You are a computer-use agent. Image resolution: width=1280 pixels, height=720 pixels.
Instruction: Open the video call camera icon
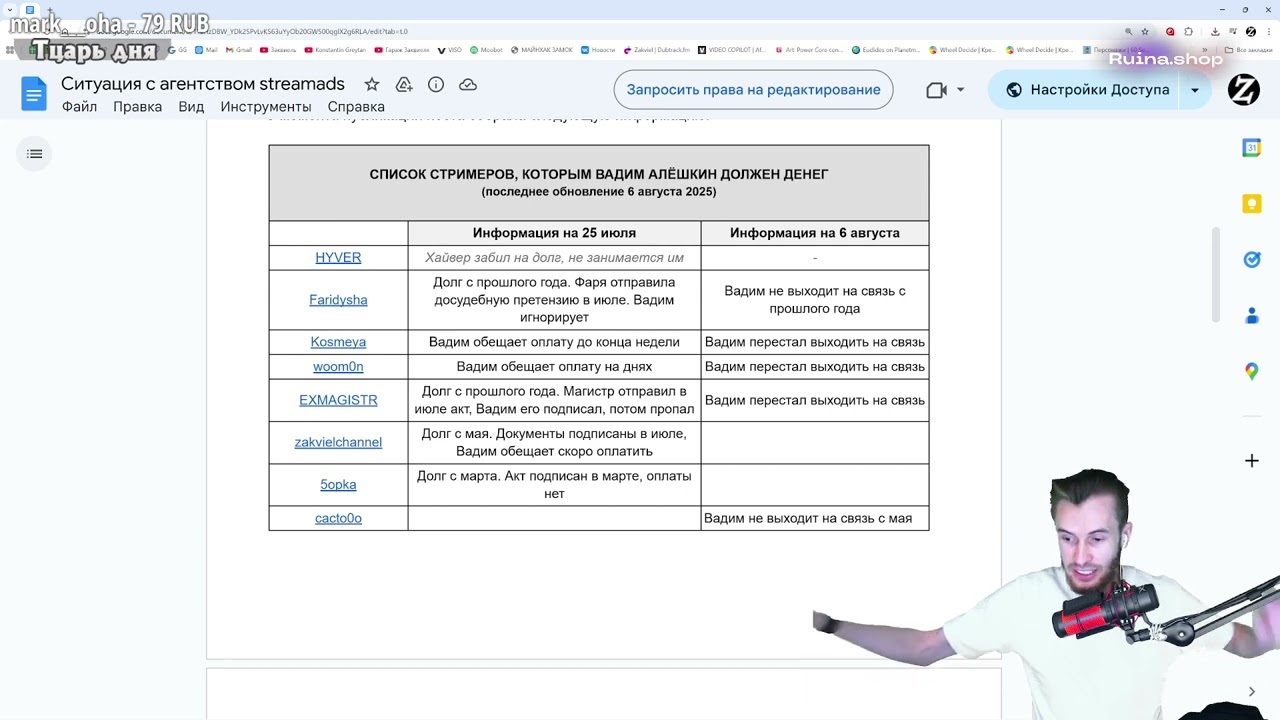point(936,90)
